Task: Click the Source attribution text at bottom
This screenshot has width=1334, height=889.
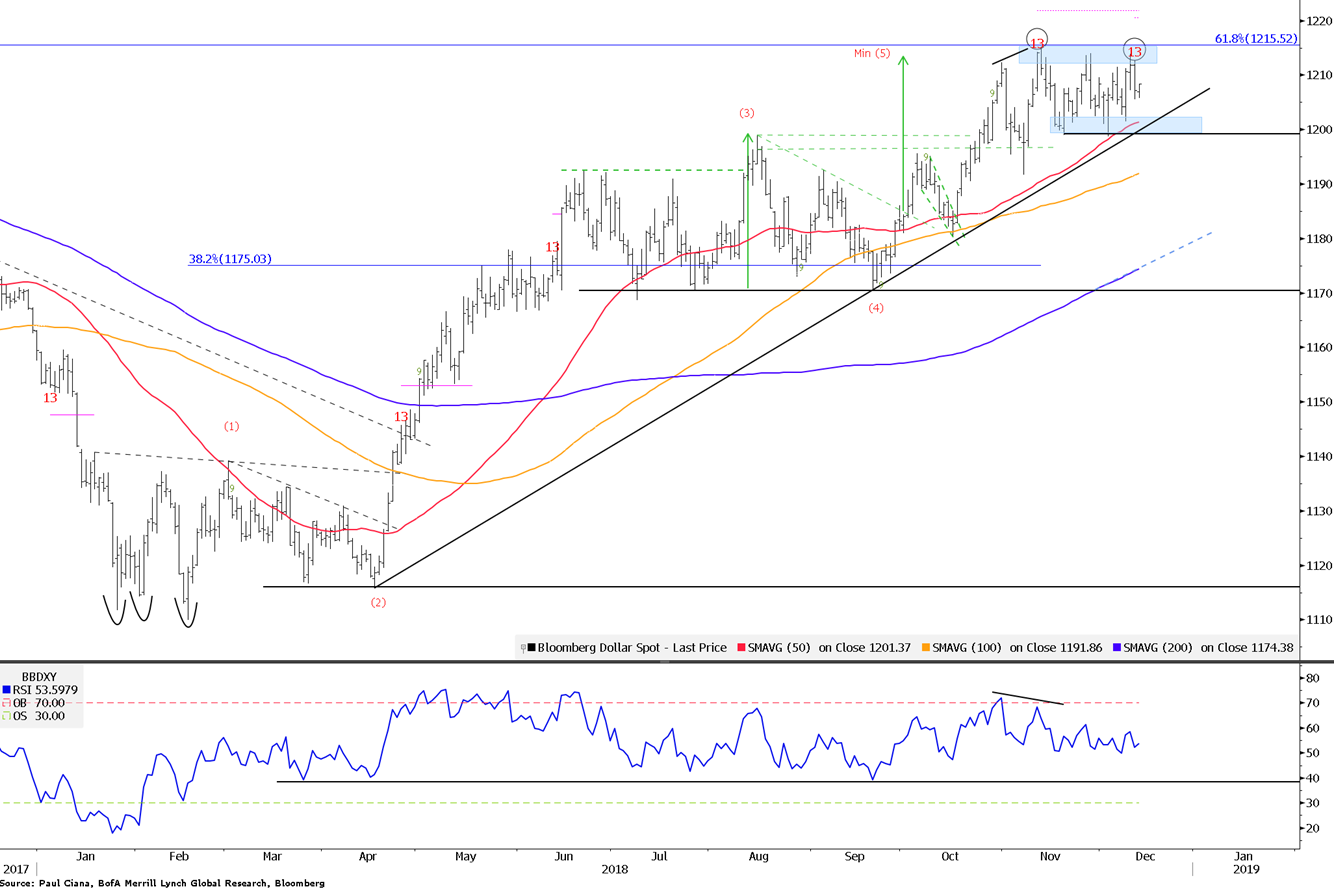Action: (x=162, y=883)
